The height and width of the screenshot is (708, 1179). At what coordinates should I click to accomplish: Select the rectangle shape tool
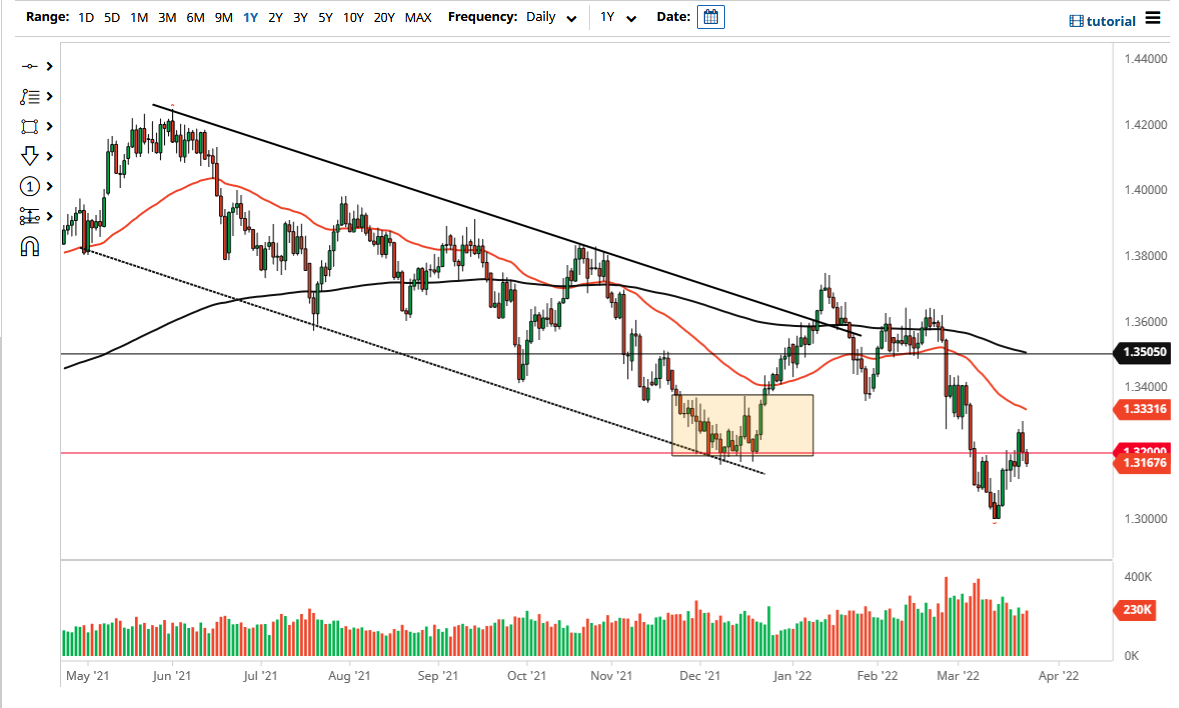coord(31,126)
